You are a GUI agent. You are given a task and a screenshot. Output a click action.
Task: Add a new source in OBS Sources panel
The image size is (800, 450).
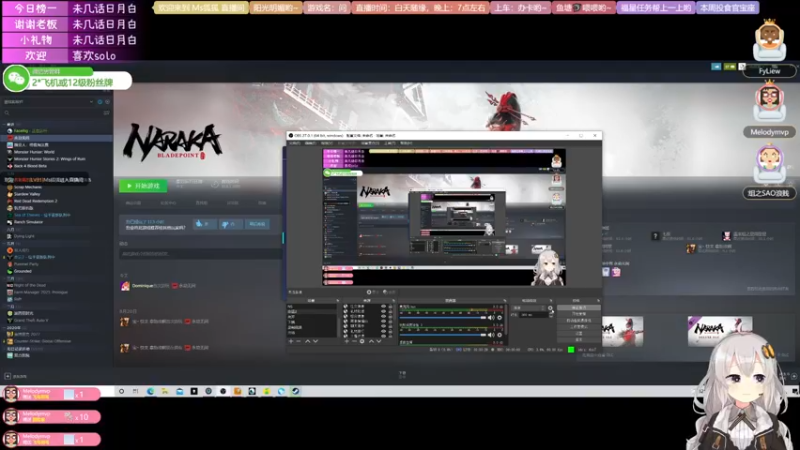(347, 341)
